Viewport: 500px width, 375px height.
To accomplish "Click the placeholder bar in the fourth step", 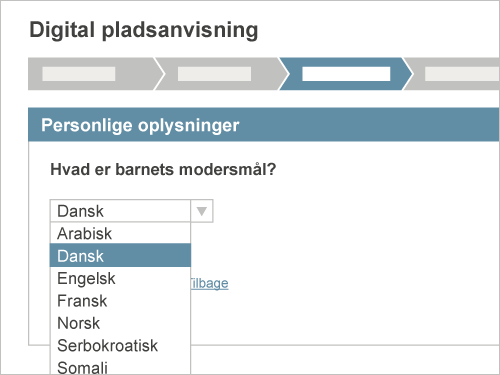I will coord(462,74).
